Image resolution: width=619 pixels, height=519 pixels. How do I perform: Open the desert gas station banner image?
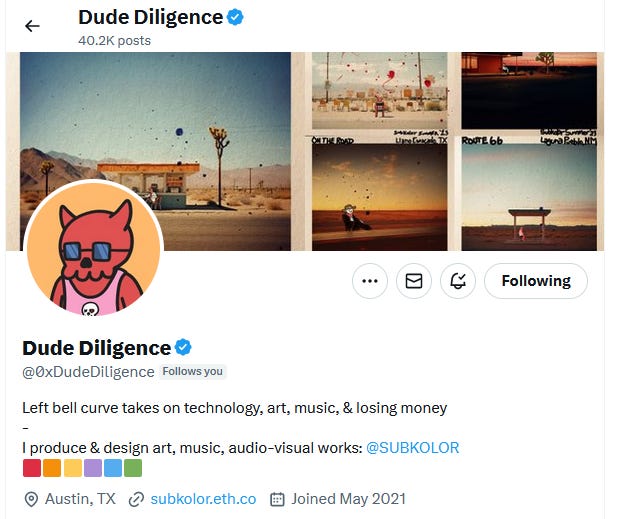tap(155, 151)
